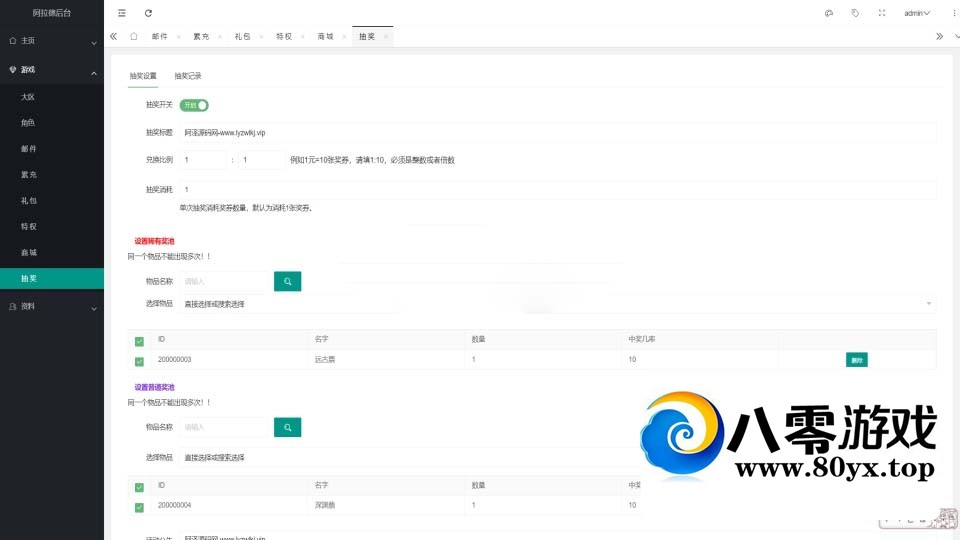Expand the 主页 sidebar menu
This screenshot has height=540, width=960.
coord(52,41)
